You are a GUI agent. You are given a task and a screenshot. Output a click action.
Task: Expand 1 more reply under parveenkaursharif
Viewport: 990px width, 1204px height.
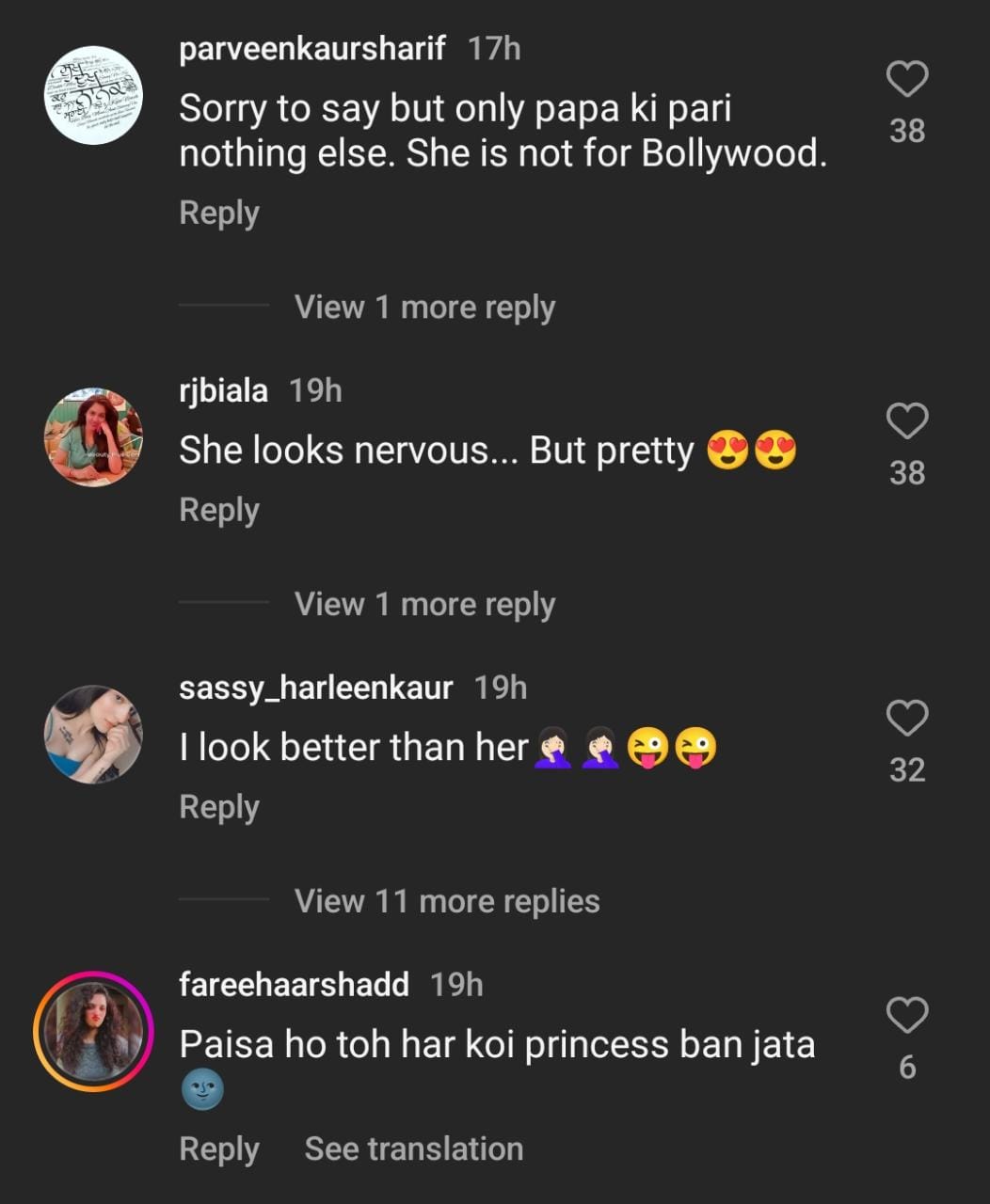[424, 308]
